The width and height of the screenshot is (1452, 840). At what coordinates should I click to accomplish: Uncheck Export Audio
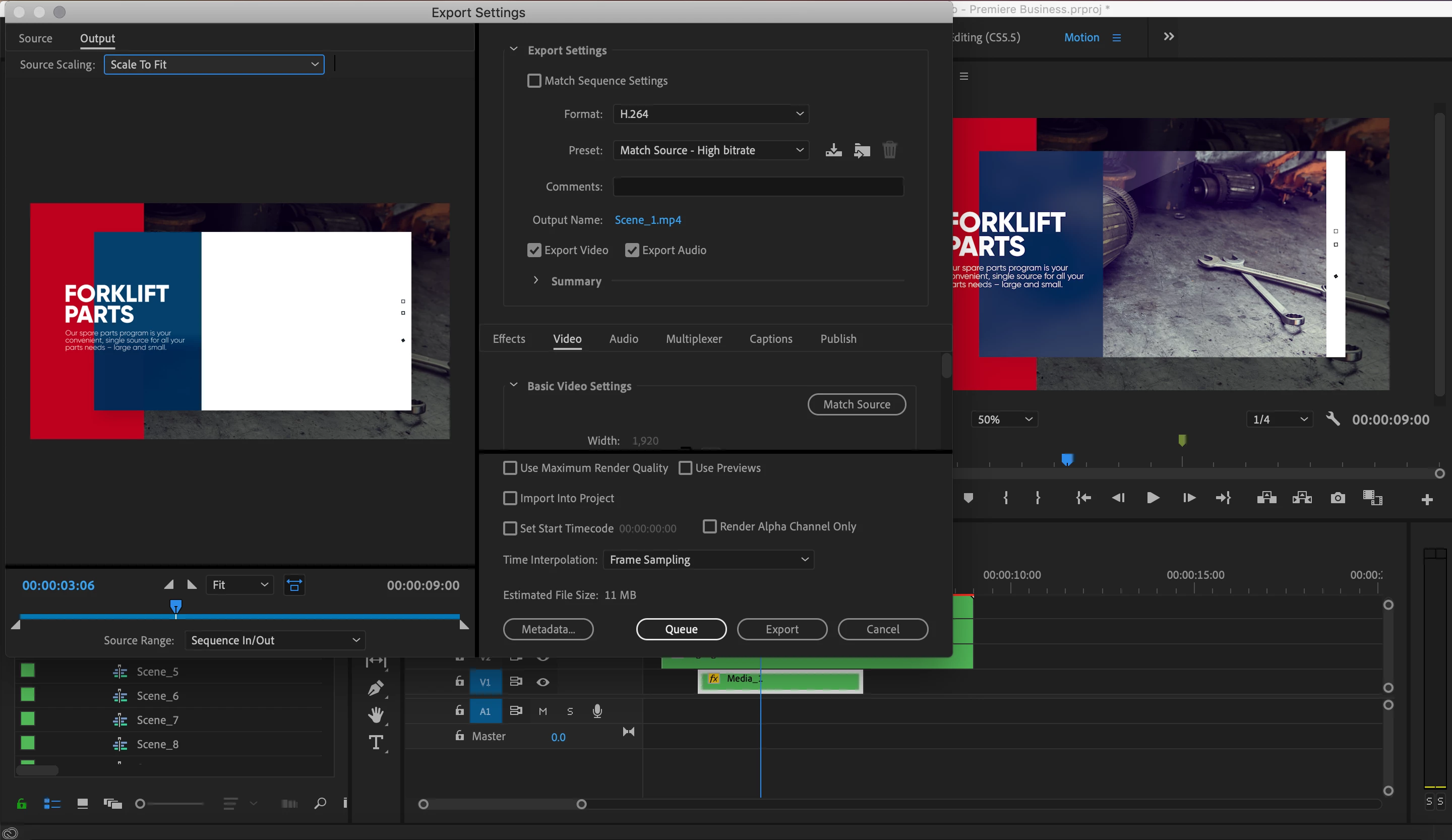[632, 250]
